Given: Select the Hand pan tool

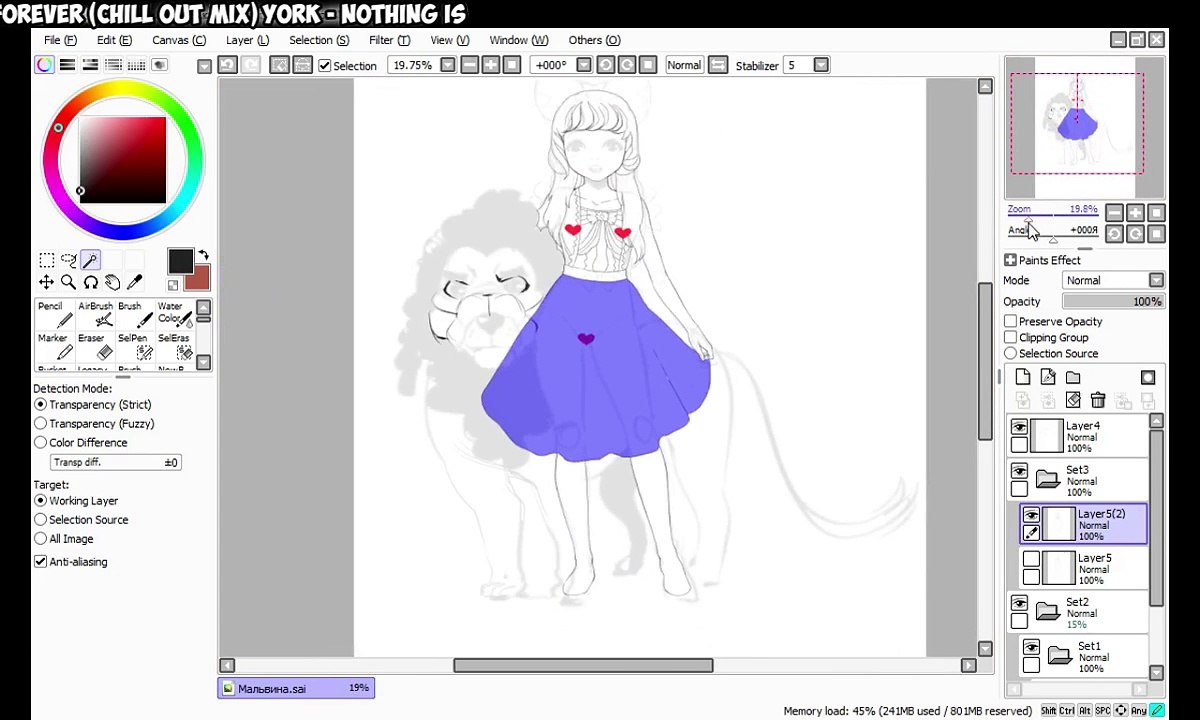Looking at the screenshot, I should [112, 283].
